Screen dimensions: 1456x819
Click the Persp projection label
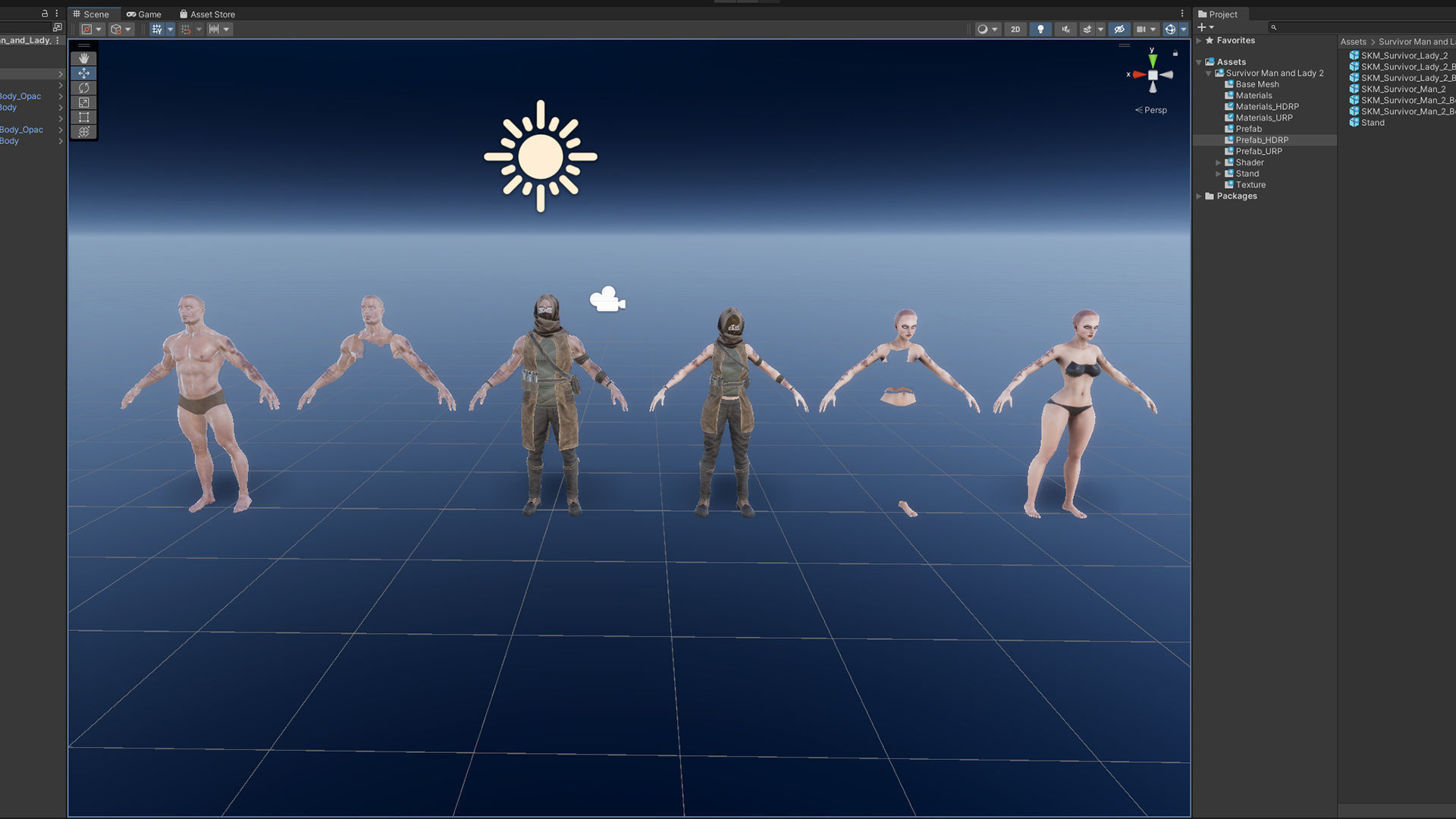coord(1150,110)
